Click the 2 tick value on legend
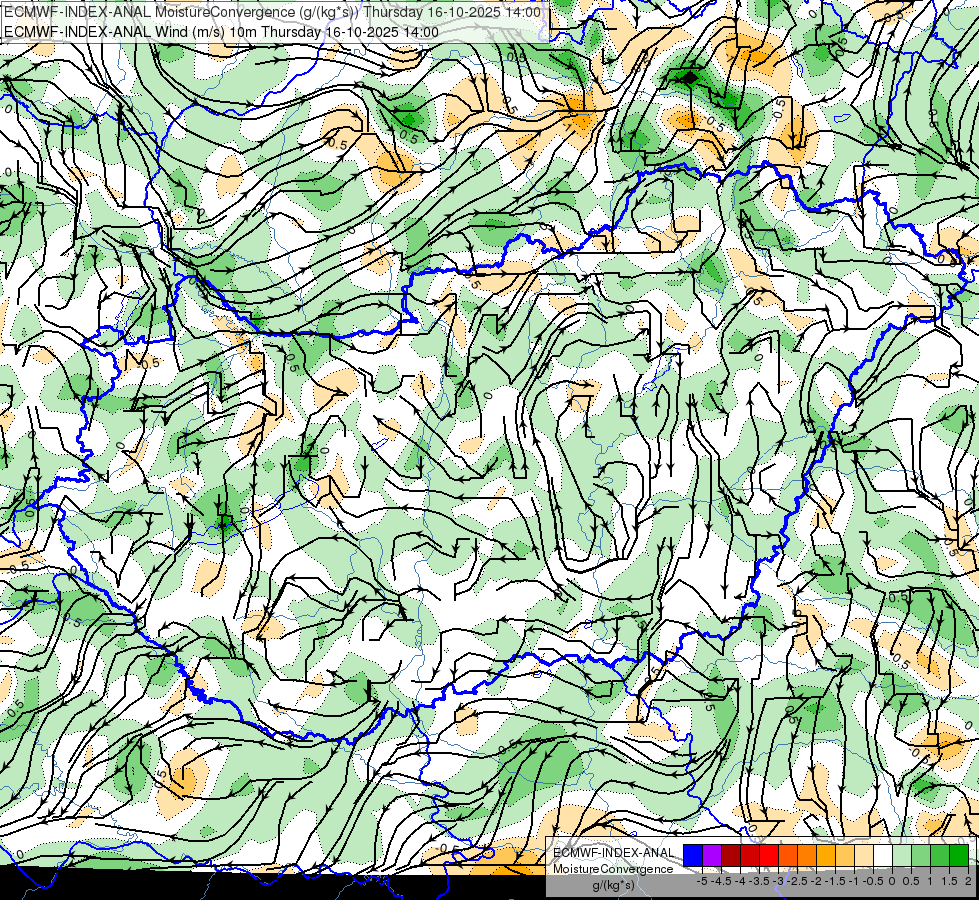The height and width of the screenshot is (900, 979). pyautogui.click(x=968, y=881)
